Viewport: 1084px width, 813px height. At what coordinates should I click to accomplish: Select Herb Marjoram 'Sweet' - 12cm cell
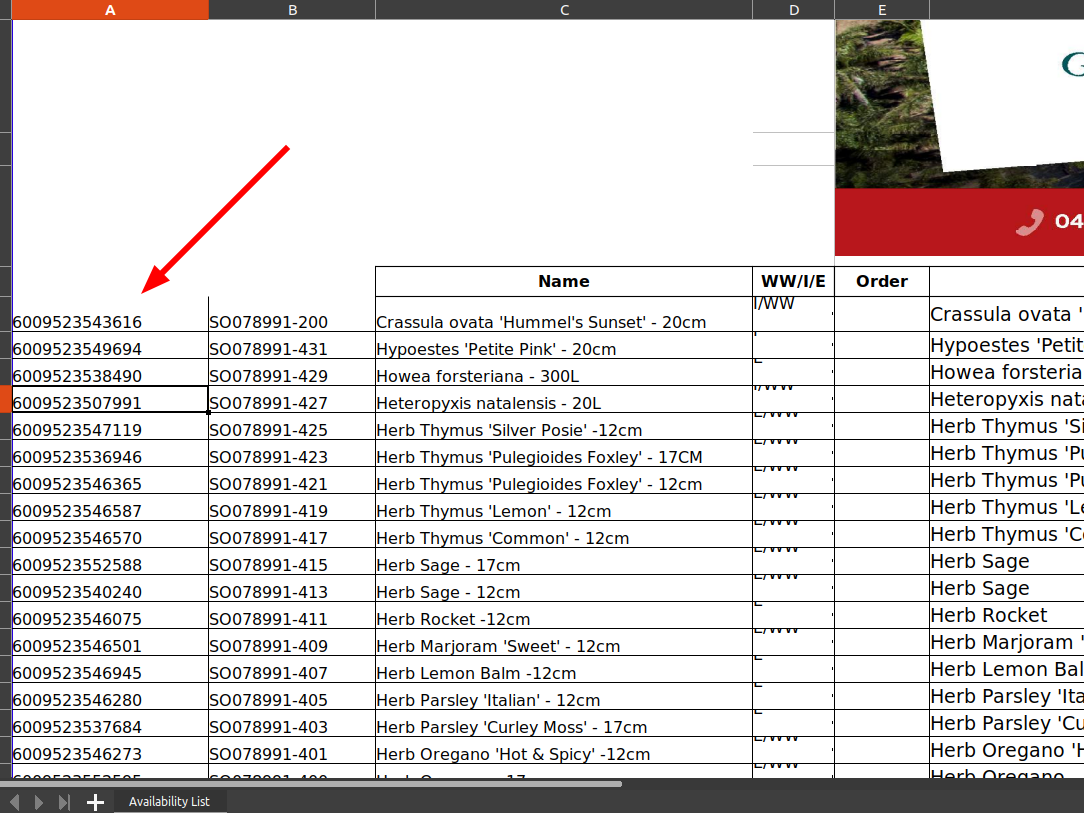(564, 646)
